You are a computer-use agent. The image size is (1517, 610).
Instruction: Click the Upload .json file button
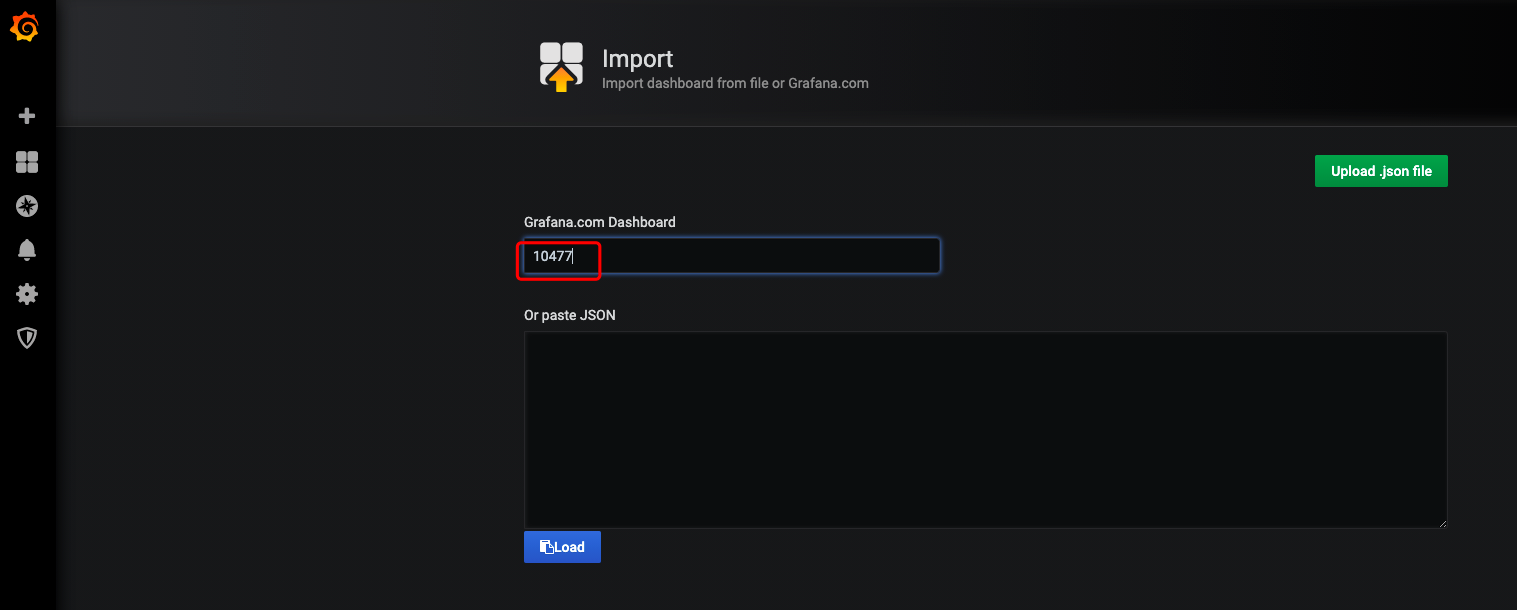(1381, 171)
